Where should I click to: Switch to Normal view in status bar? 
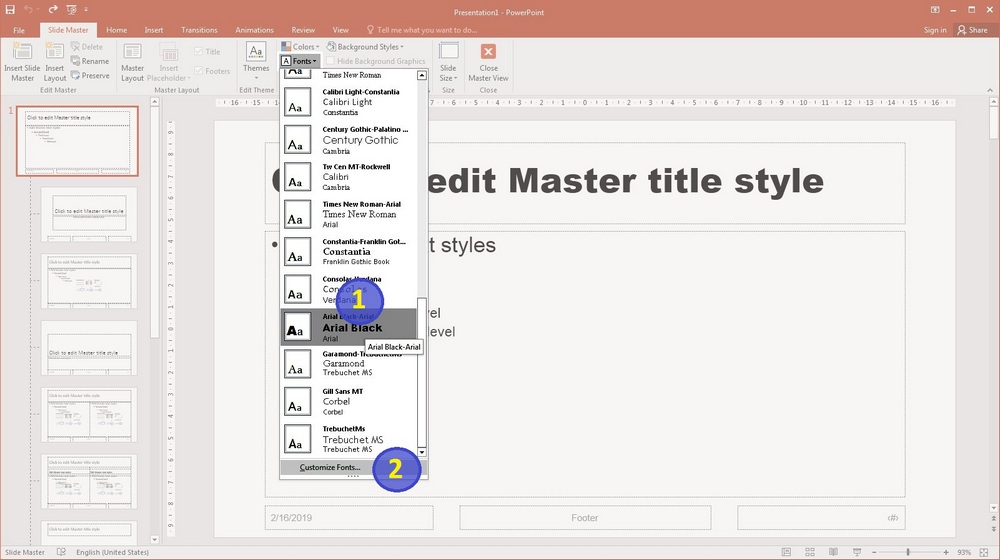point(786,552)
